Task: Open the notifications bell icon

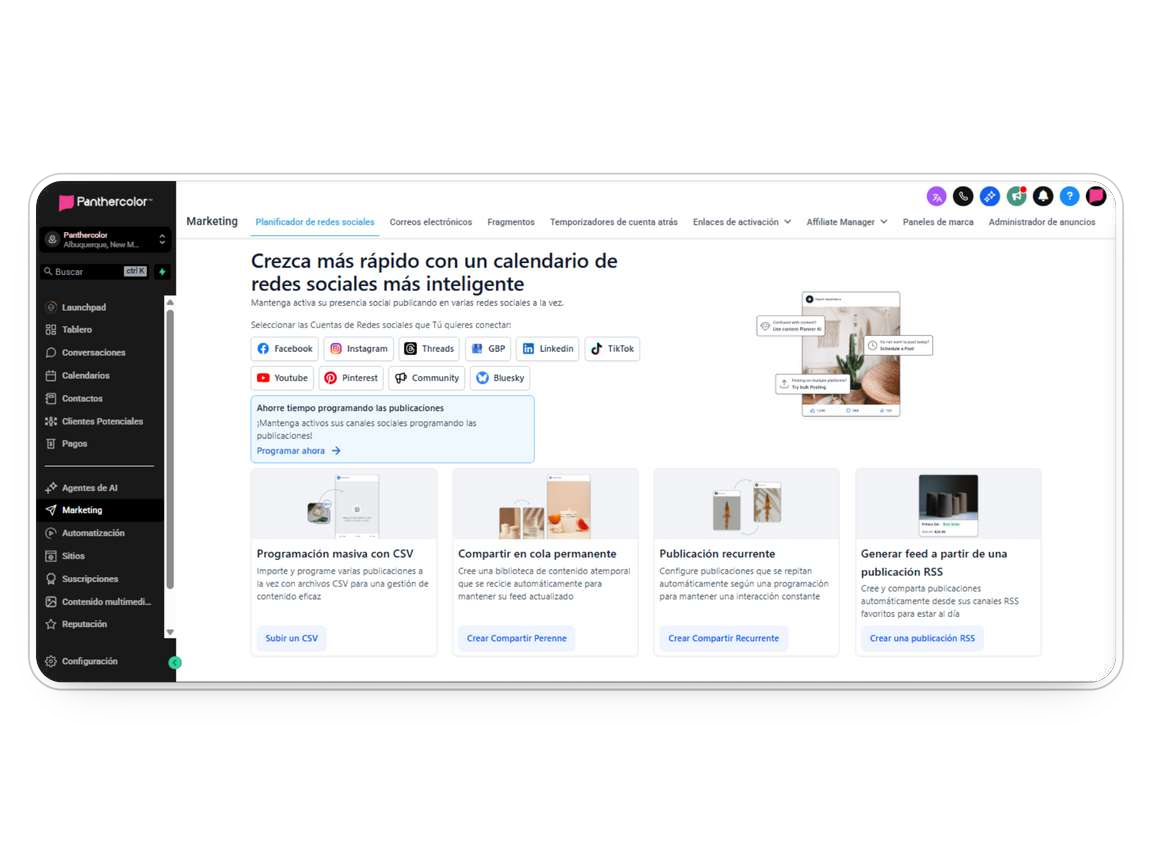Action: (1043, 196)
